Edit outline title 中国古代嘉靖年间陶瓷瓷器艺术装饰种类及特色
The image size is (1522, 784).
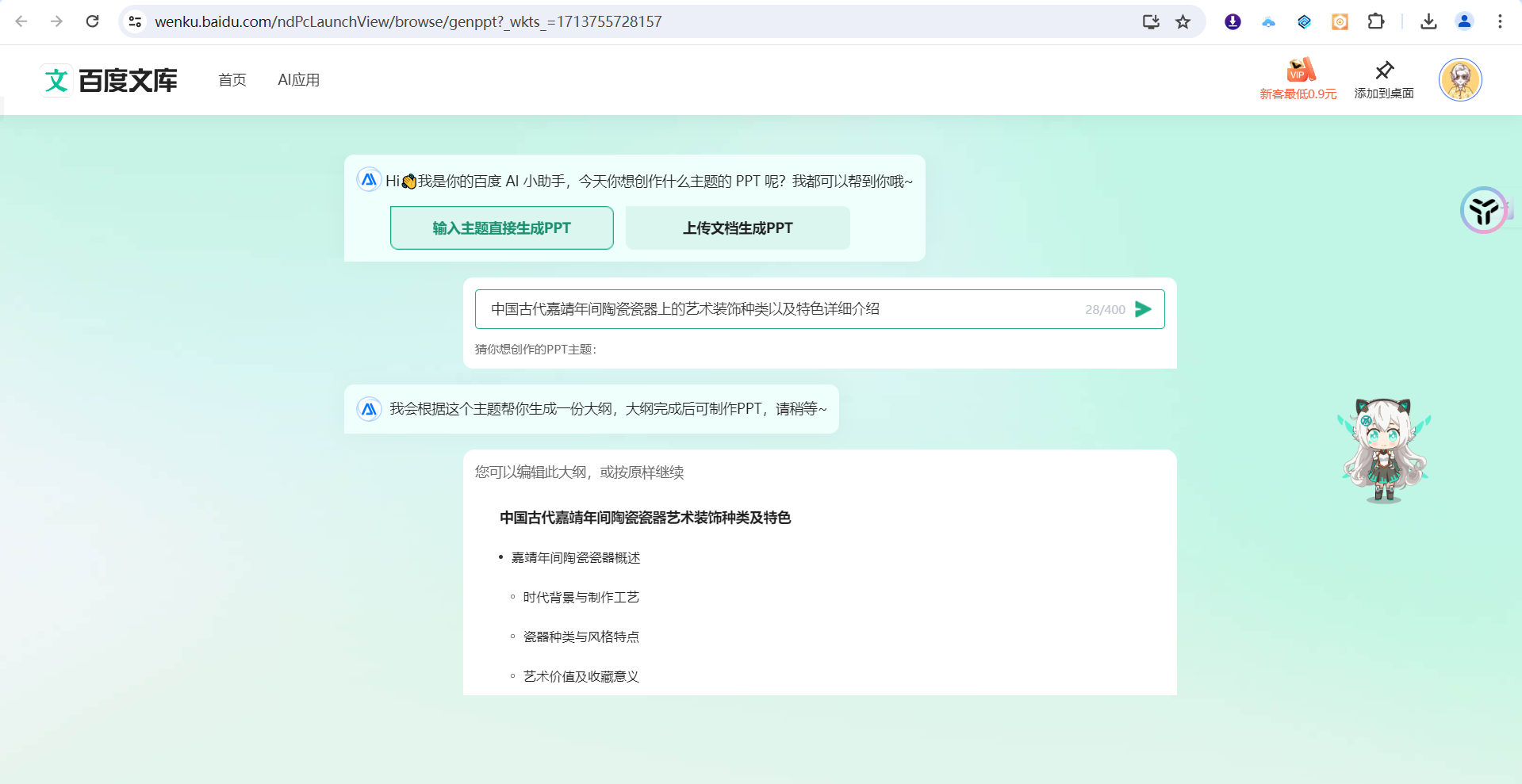tap(645, 518)
